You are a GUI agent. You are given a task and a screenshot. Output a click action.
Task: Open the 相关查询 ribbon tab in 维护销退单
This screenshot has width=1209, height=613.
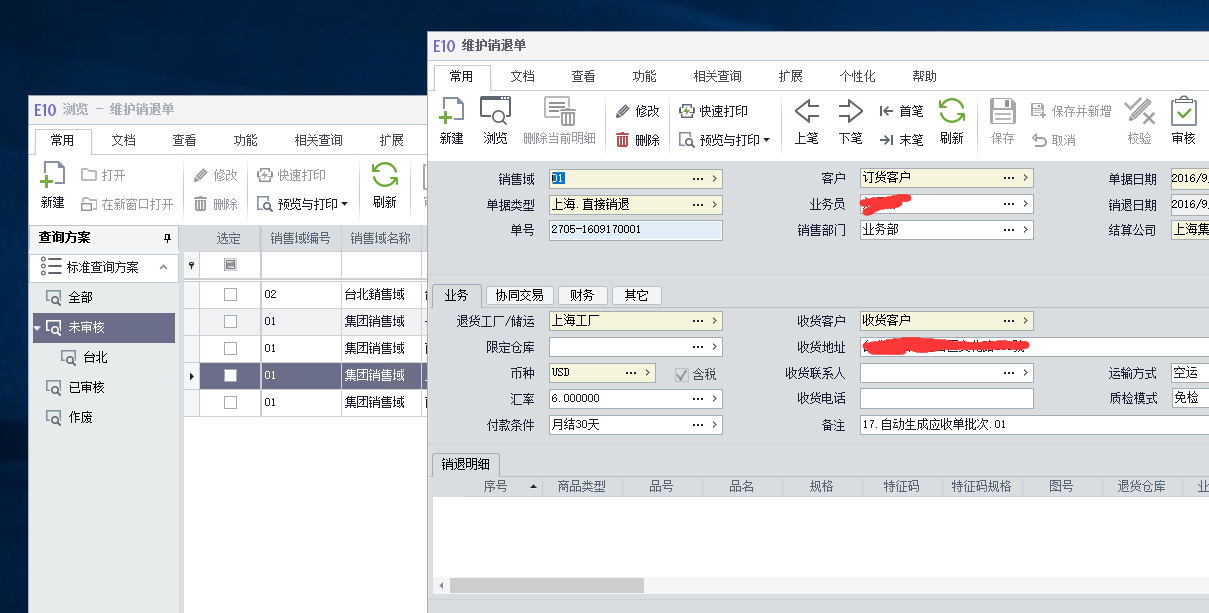pos(717,76)
